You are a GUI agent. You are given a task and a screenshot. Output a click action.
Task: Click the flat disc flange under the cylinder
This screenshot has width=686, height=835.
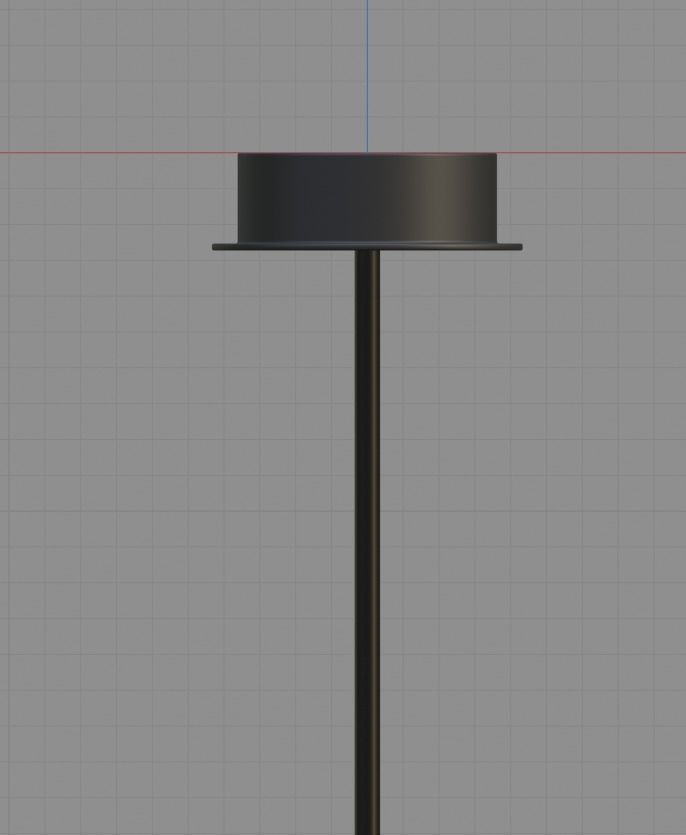point(368,247)
